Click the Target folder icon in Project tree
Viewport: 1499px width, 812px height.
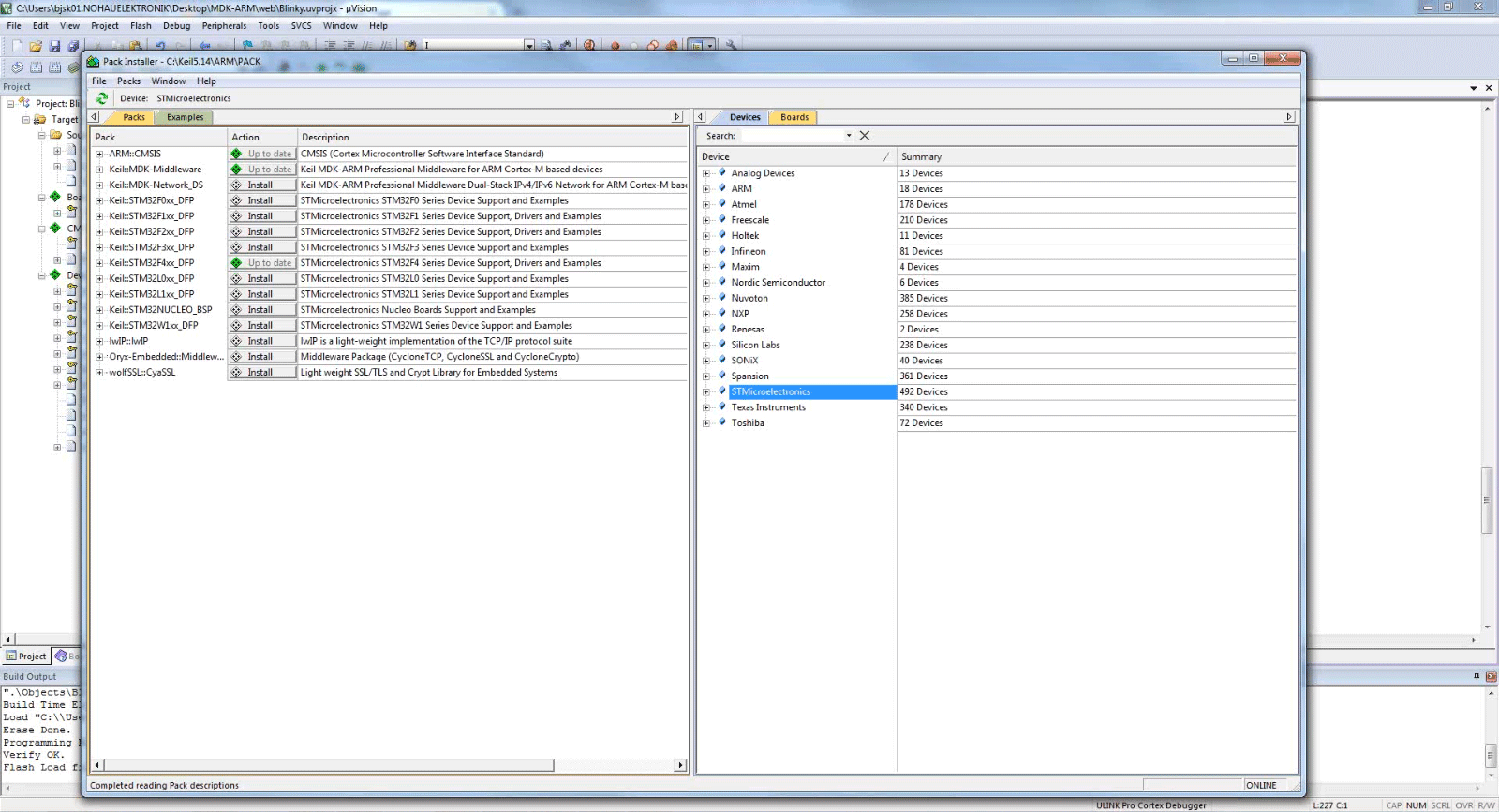pos(40,120)
